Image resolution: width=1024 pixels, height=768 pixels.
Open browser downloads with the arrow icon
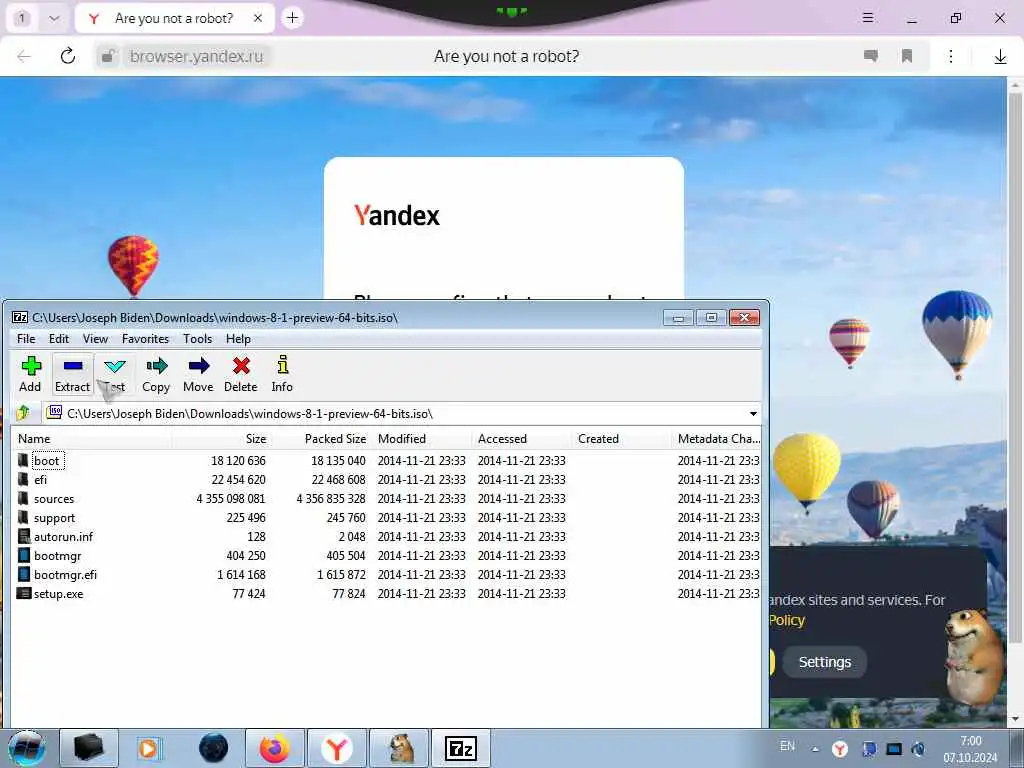[1000, 57]
